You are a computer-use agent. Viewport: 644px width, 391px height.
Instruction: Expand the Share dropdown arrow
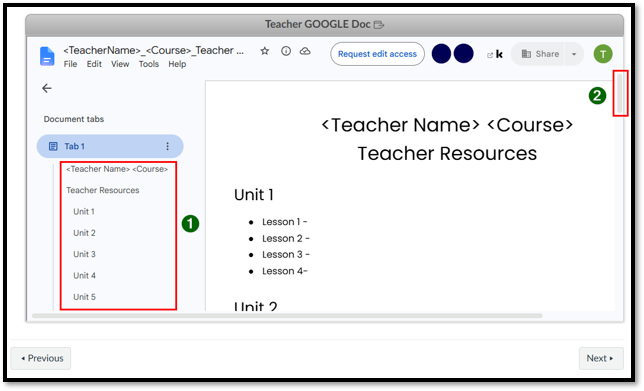574,54
